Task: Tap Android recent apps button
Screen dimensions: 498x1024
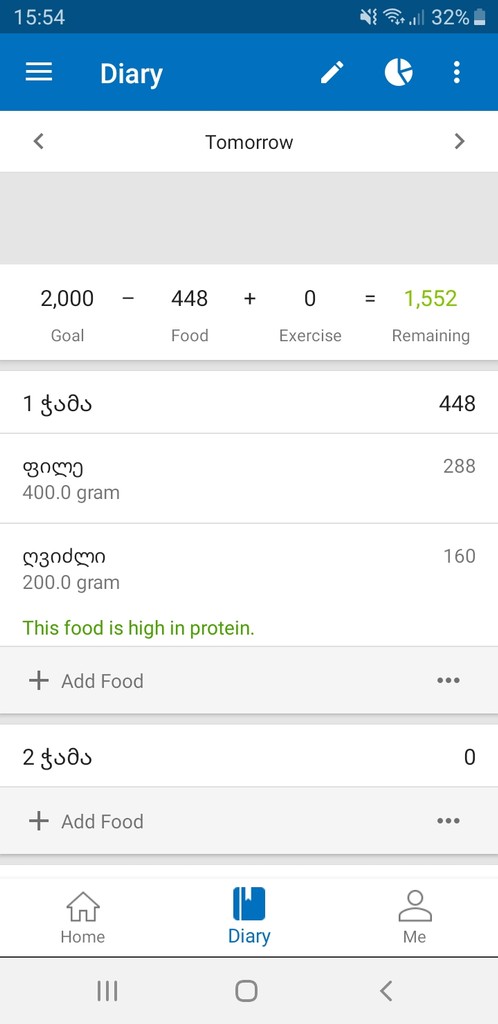Action: click(108, 991)
